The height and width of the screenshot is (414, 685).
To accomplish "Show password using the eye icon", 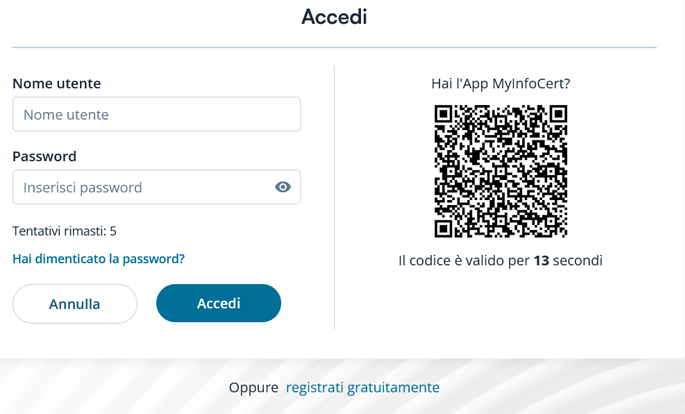I will click(283, 187).
